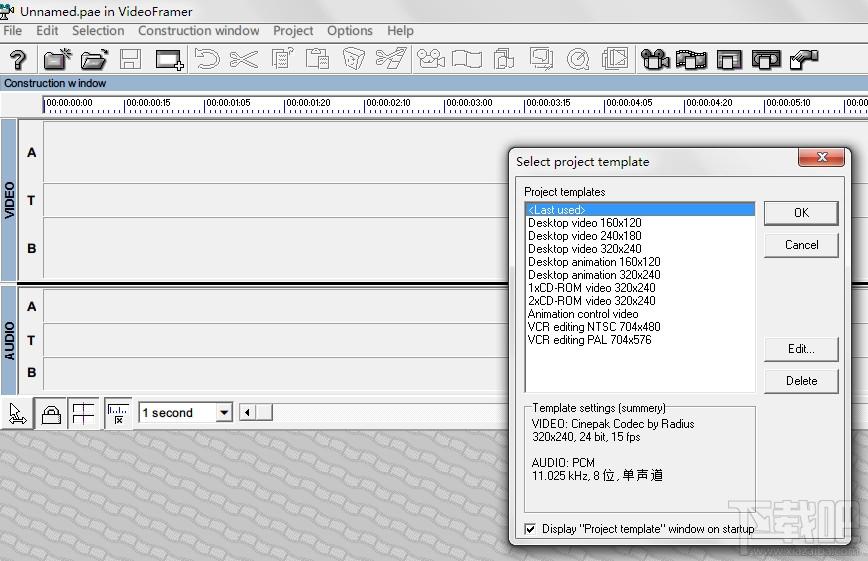Viewport: 868px width, 561px height.
Task: Open the Construction window menu
Action: tap(198, 30)
